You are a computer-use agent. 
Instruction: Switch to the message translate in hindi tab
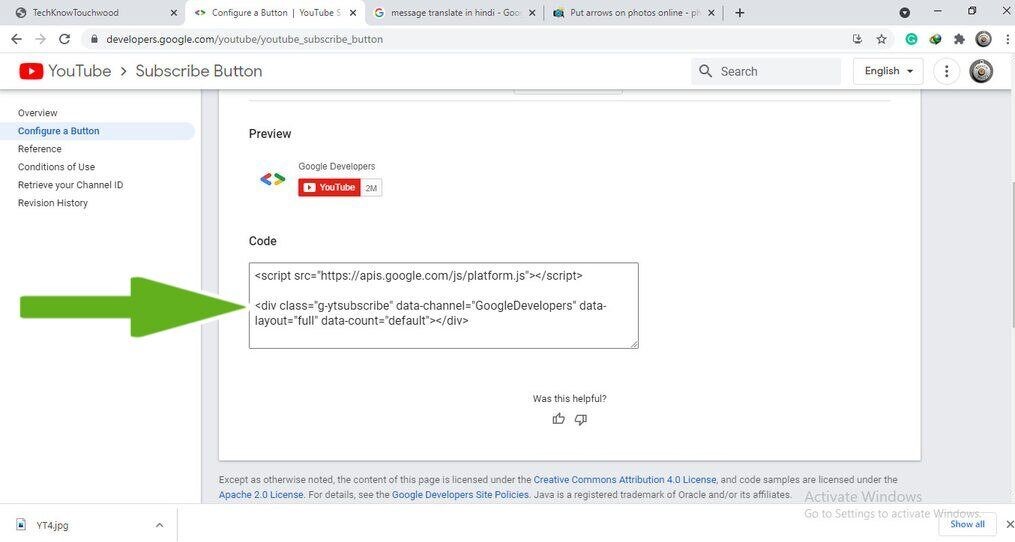tap(453, 13)
